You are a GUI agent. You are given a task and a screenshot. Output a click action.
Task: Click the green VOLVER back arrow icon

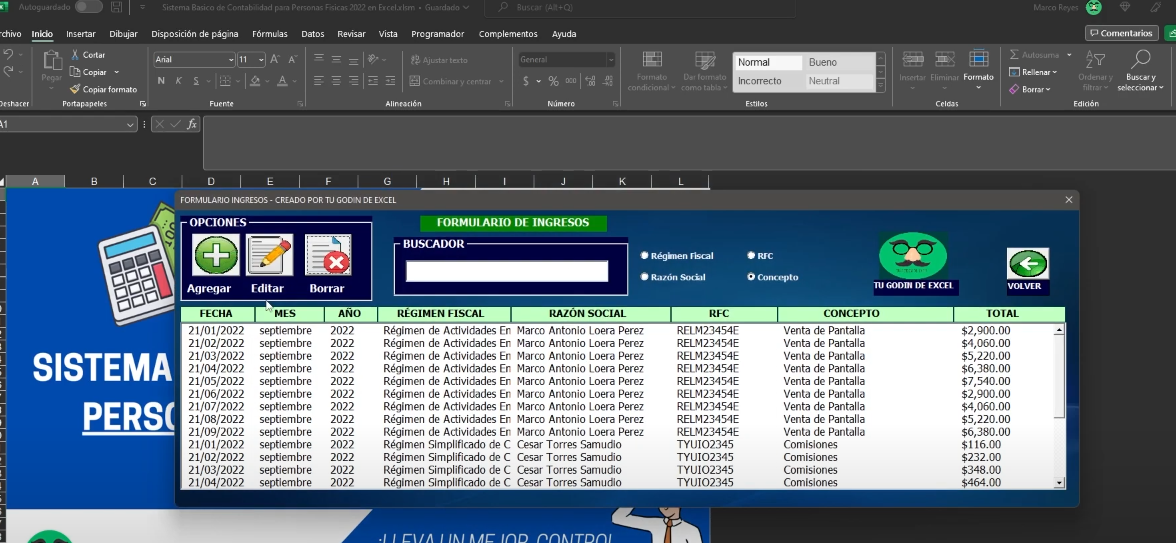point(1028,263)
